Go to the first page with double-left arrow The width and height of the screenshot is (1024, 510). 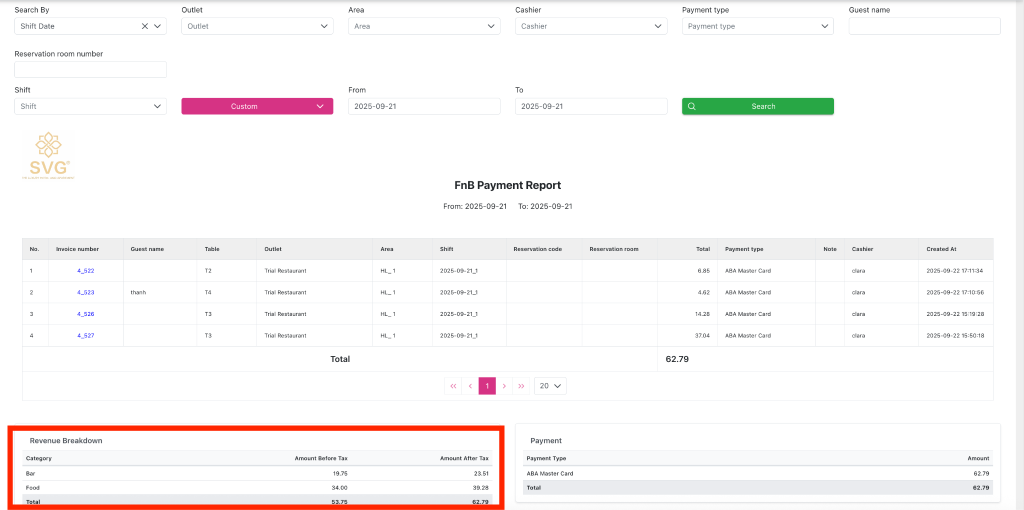tap(453, 385)
